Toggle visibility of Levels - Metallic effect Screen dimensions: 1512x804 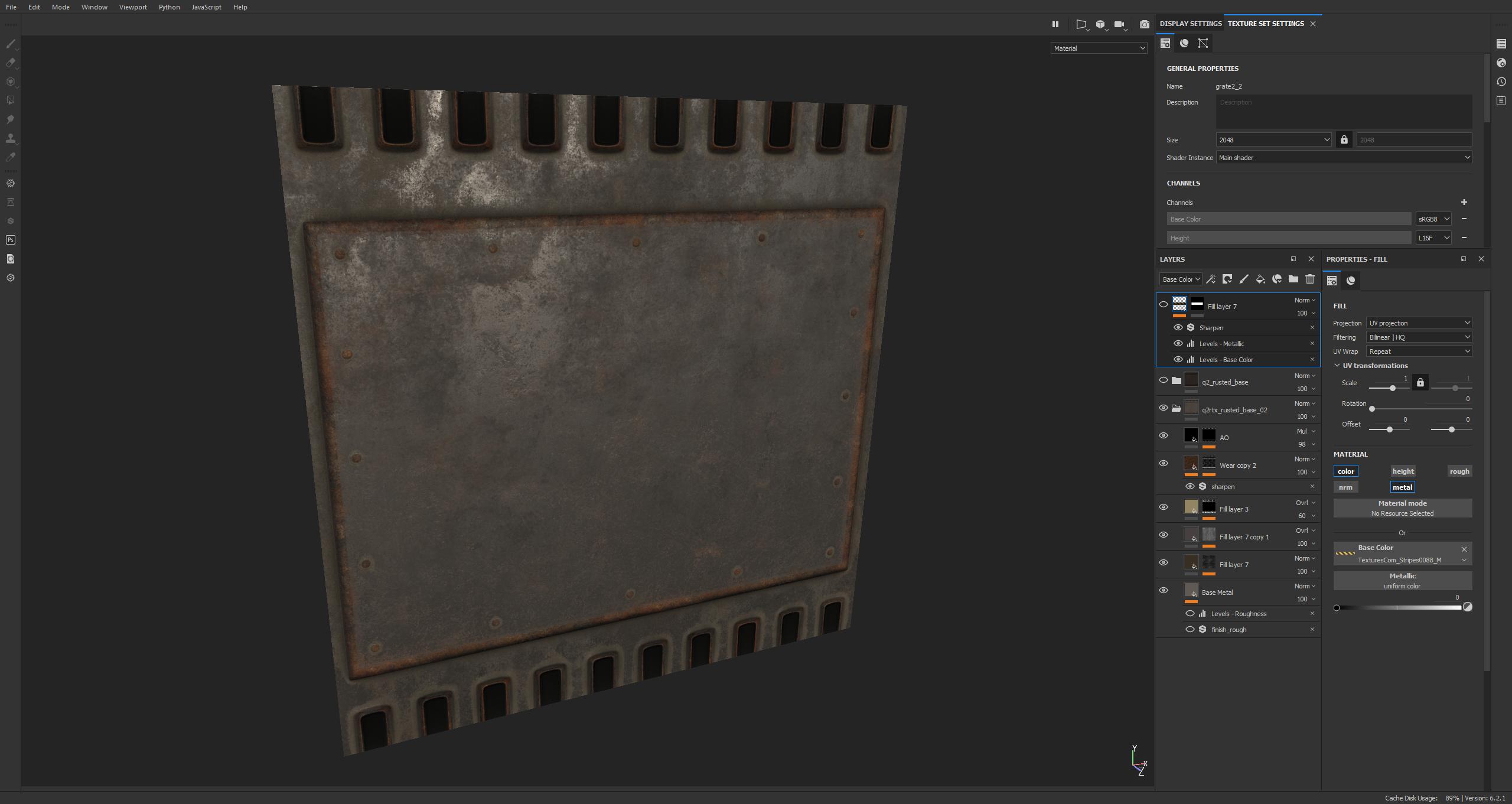[1178, 344]
